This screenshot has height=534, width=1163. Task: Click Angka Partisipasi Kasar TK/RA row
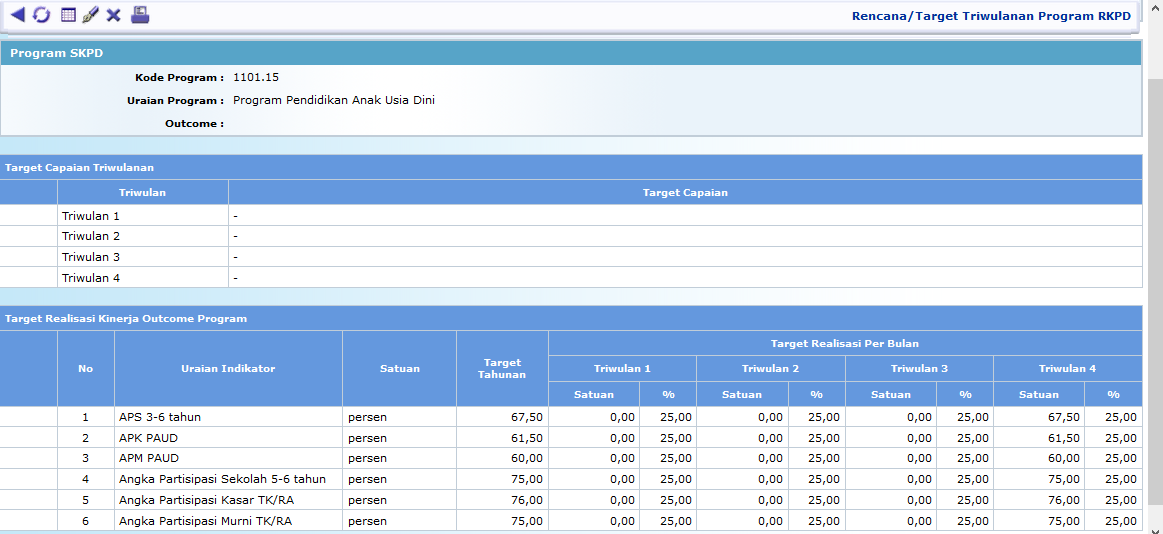(206, 500)
